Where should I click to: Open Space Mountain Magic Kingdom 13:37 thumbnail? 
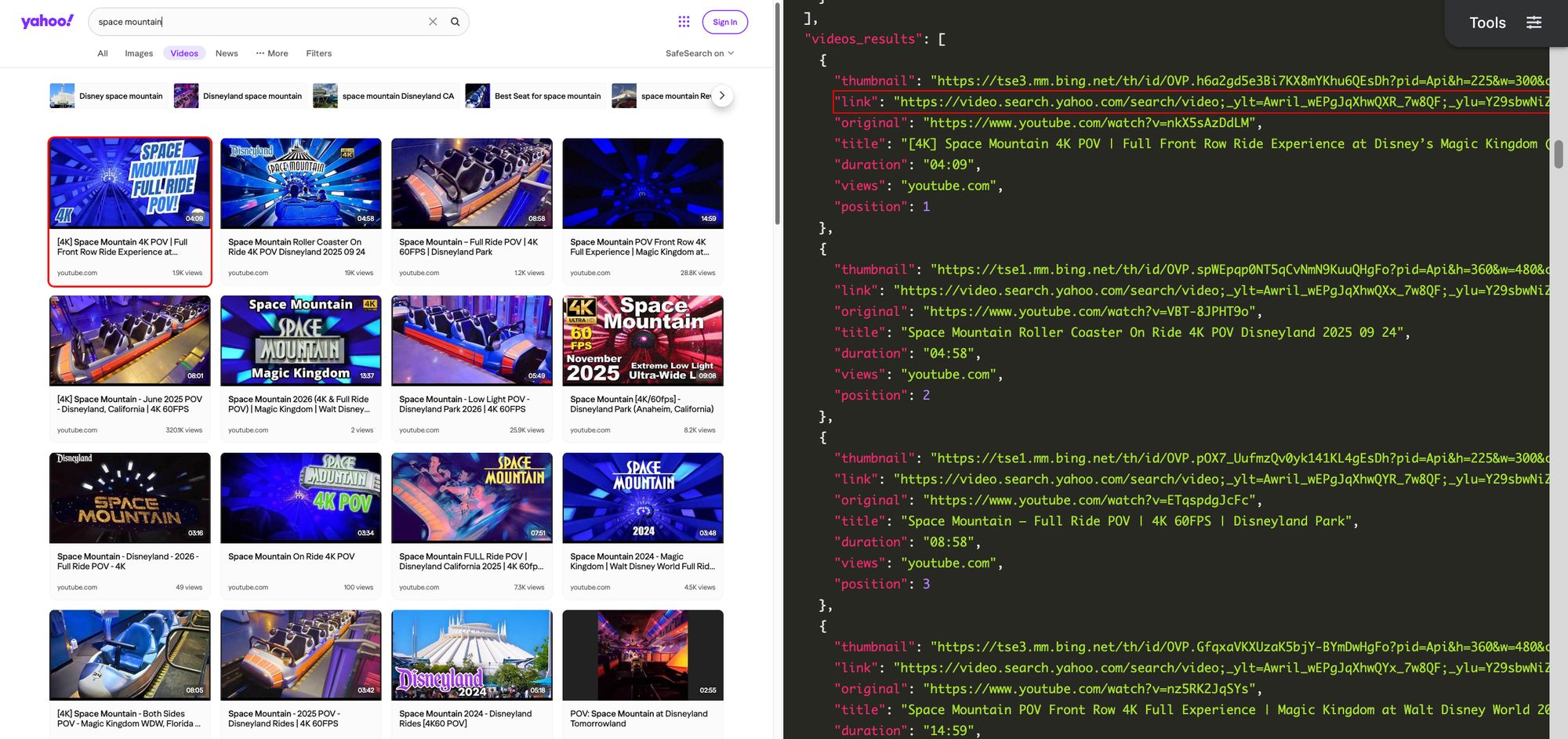pyautogui.click(x=301, y=341)
